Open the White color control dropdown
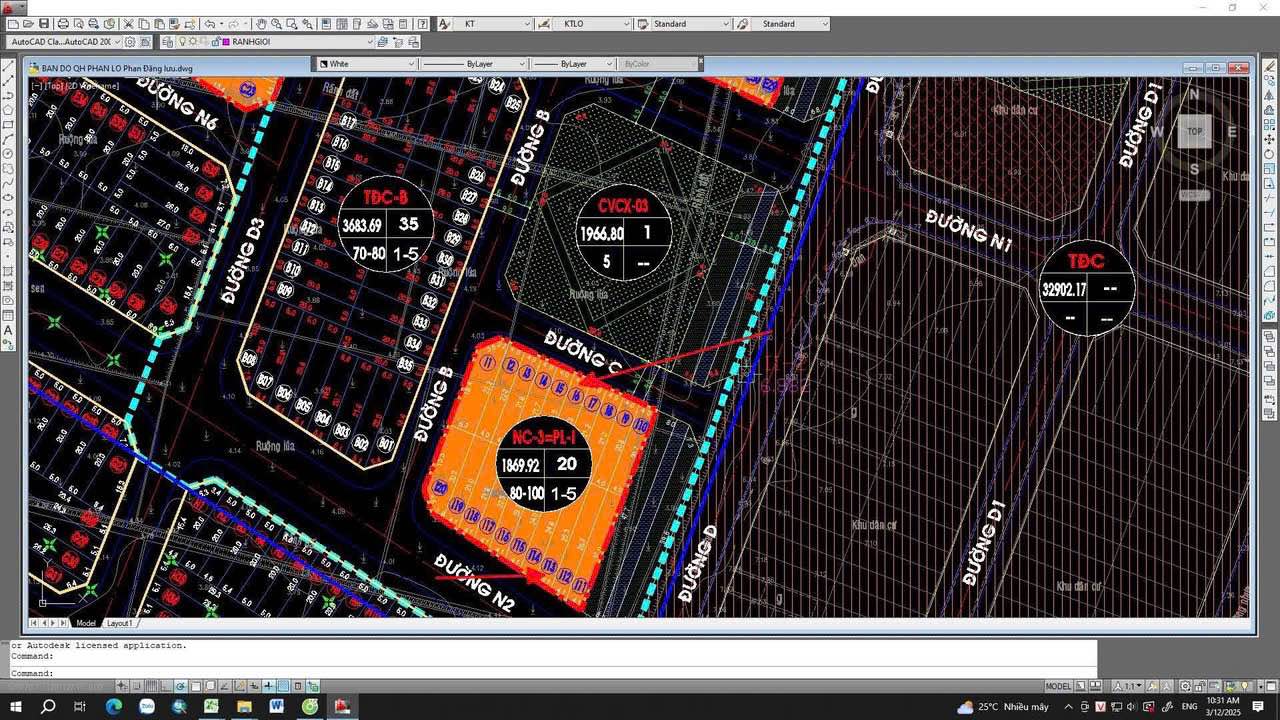The width and height of the screenshot is (1280, 720). [368, 64]
